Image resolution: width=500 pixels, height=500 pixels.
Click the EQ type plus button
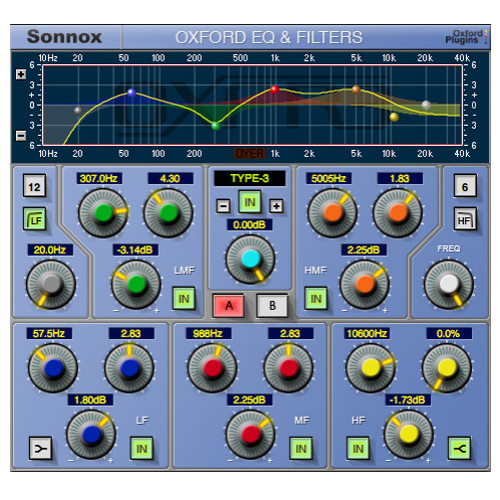pos(276,206)
